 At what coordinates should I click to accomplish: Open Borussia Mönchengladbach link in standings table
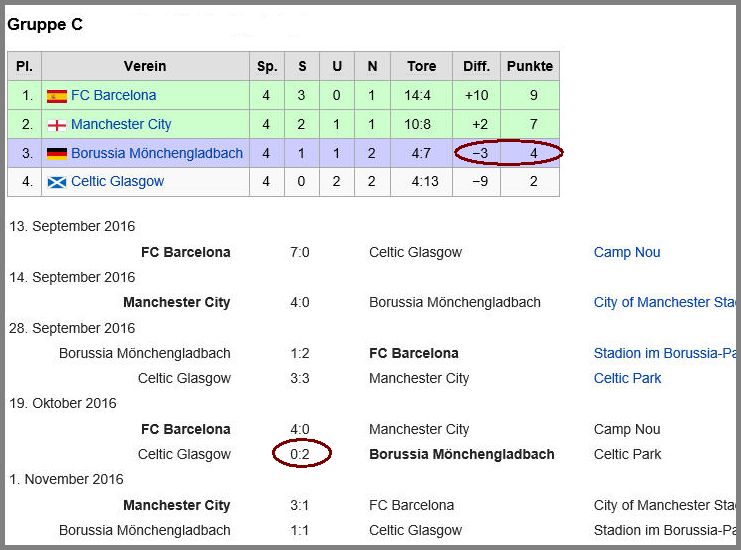157,153
